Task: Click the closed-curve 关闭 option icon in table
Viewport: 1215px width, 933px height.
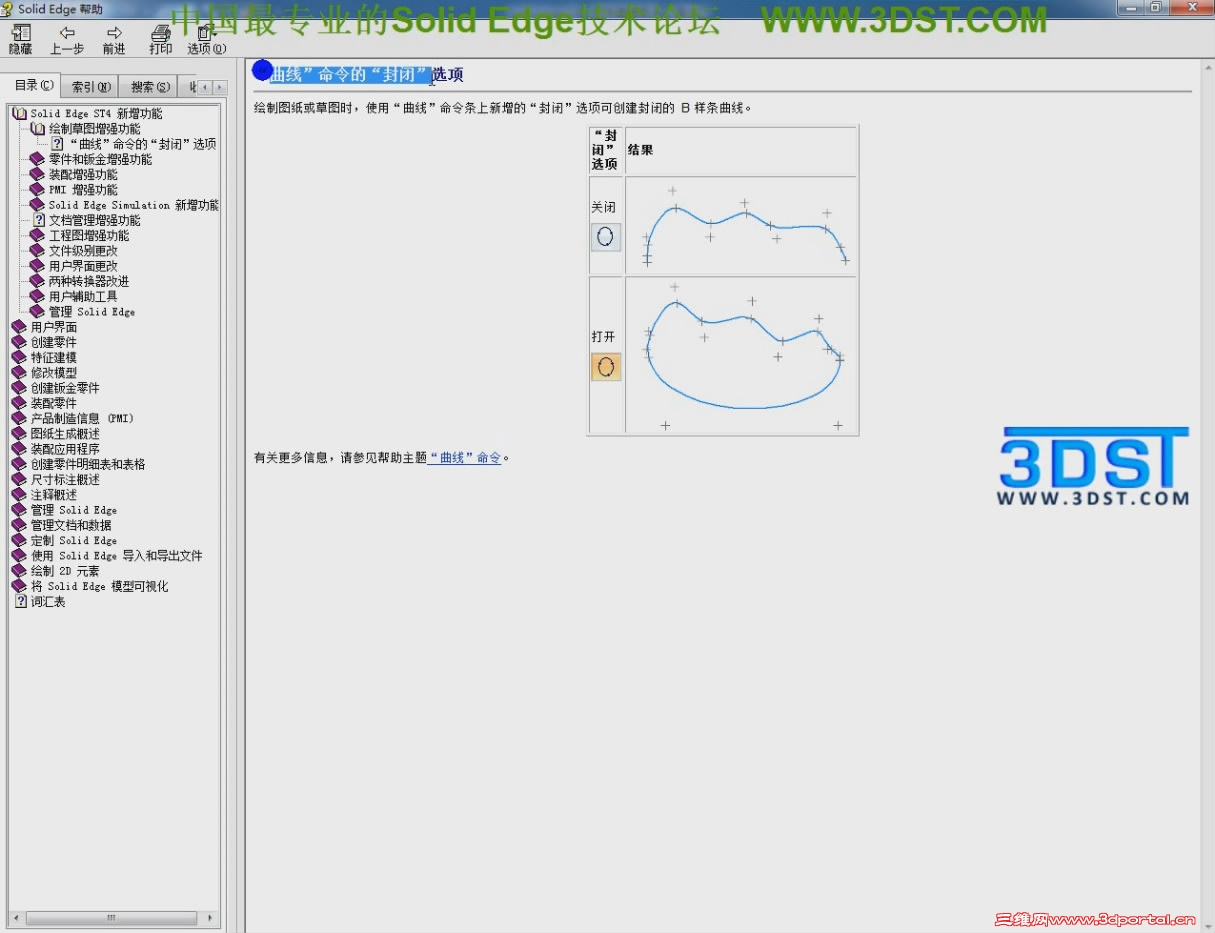Action: (x=605, y=237)
